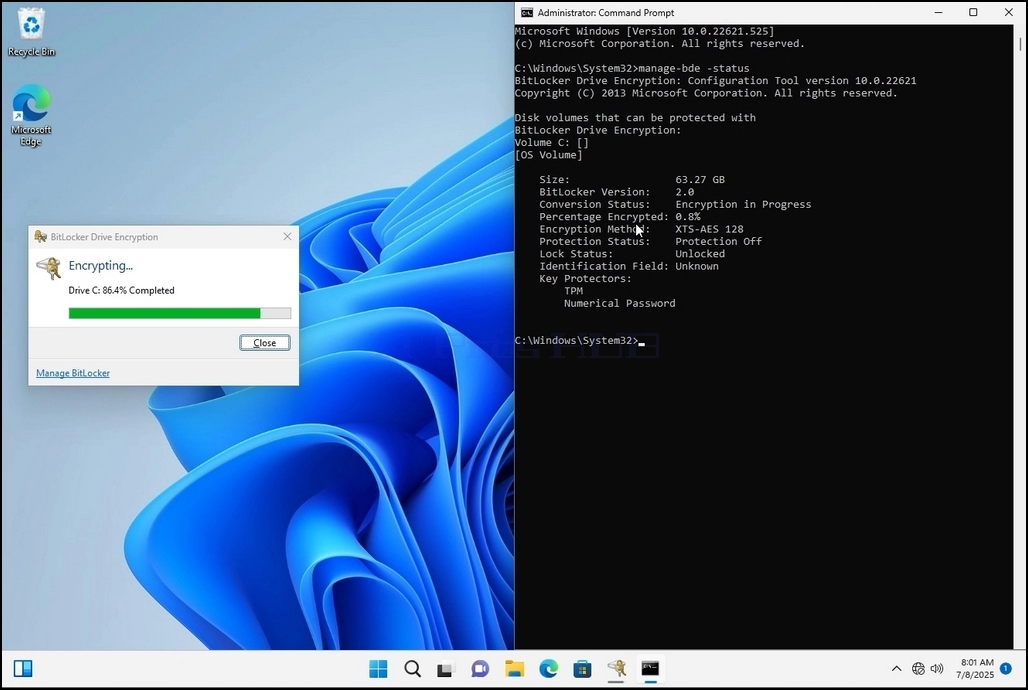Click the 'BitLocker Drive Encryption' dialog title
This screenshot has width=1028, height=690.
click(104, 237)
